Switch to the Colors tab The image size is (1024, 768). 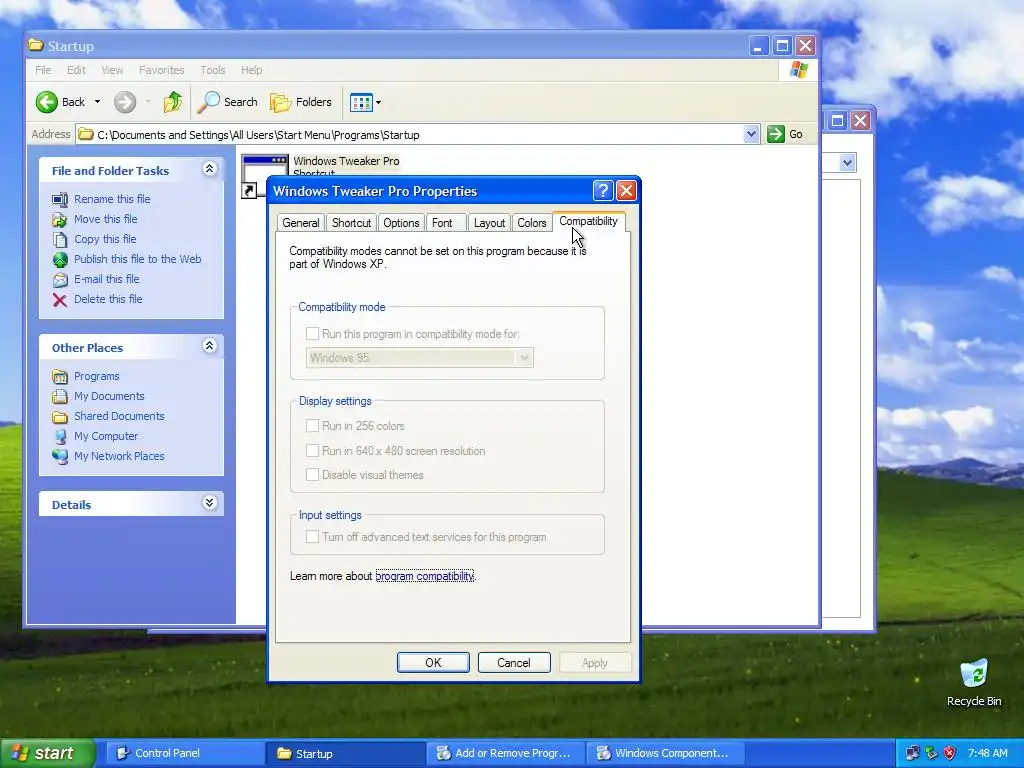click(x=532, y=223)
